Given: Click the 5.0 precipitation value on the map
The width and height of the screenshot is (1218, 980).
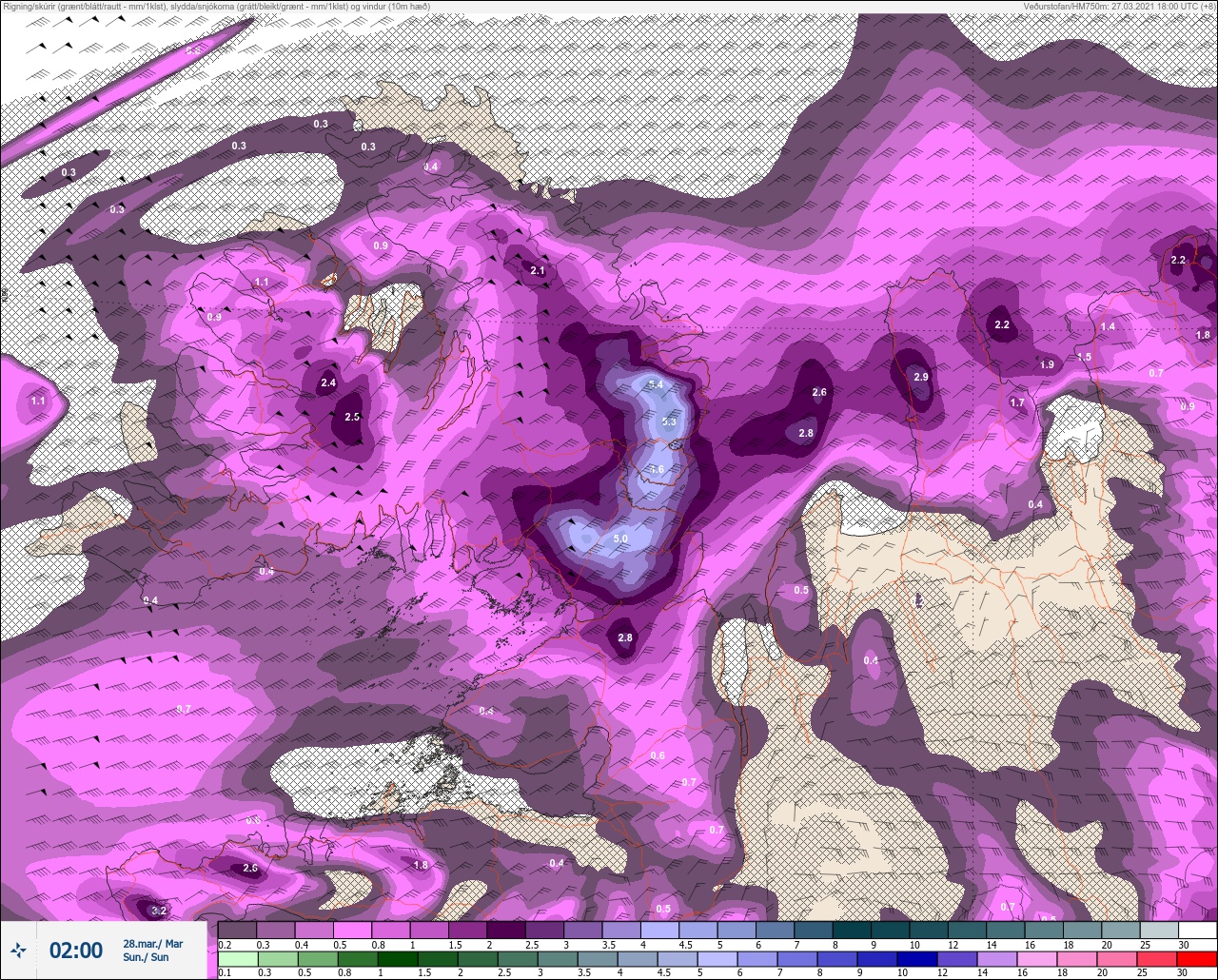Looking at the screenshot, I should coord(620,539).
